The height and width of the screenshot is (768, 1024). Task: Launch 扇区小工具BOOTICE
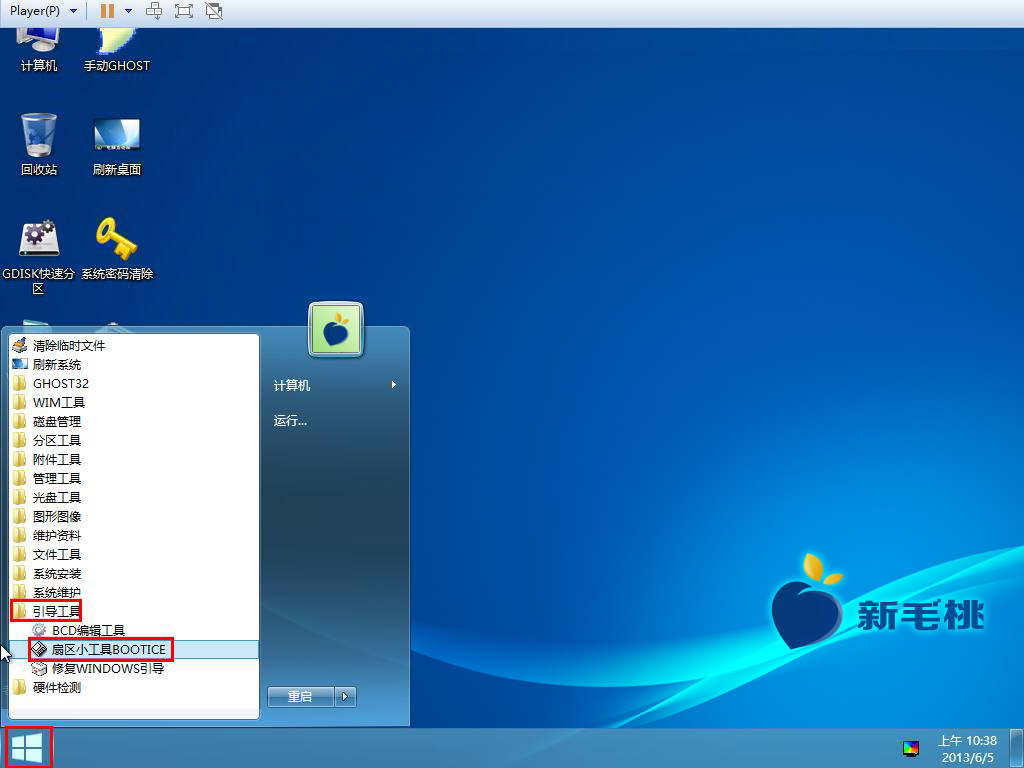point(134,649)
